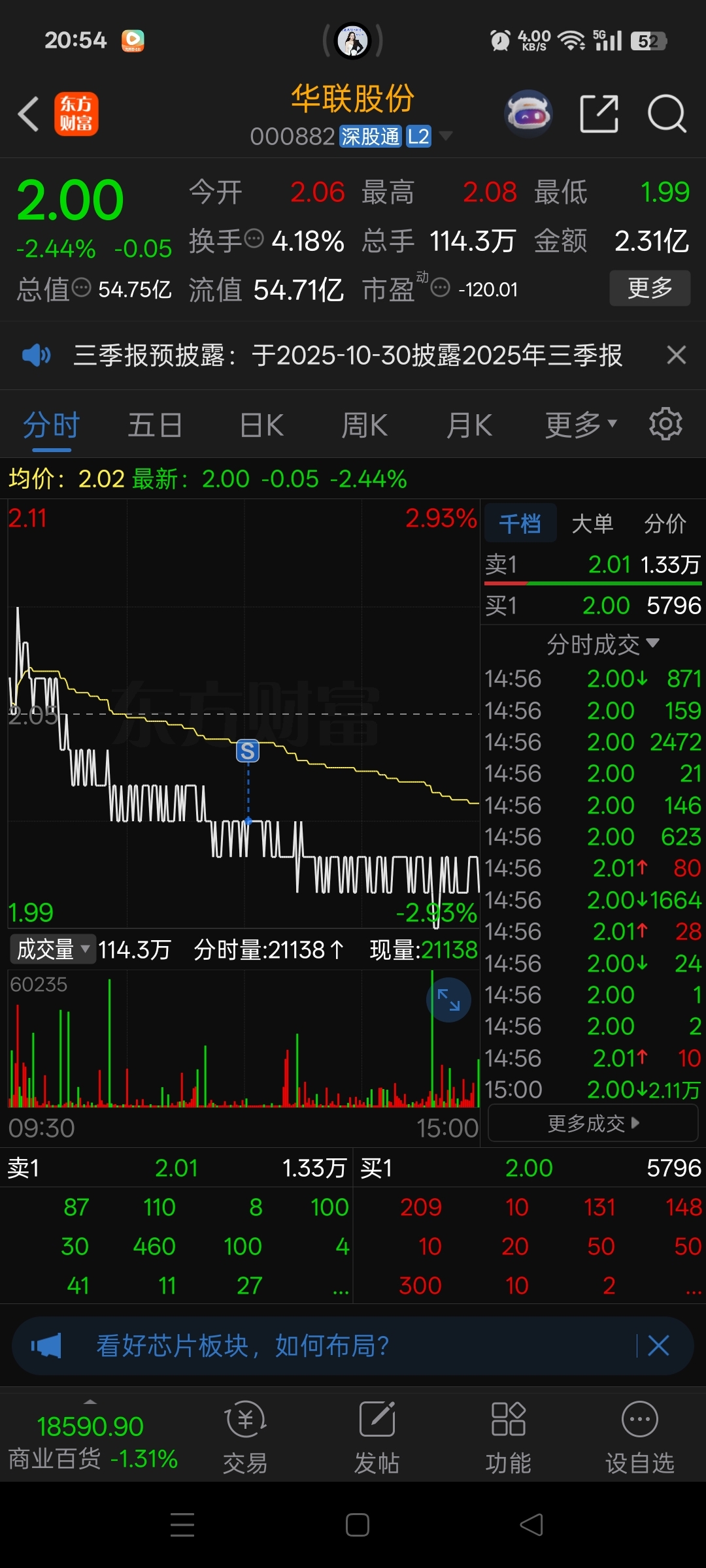Open the AI robot assistant icon
This screenshot has width=706, height=1568.
coord(528,114)
